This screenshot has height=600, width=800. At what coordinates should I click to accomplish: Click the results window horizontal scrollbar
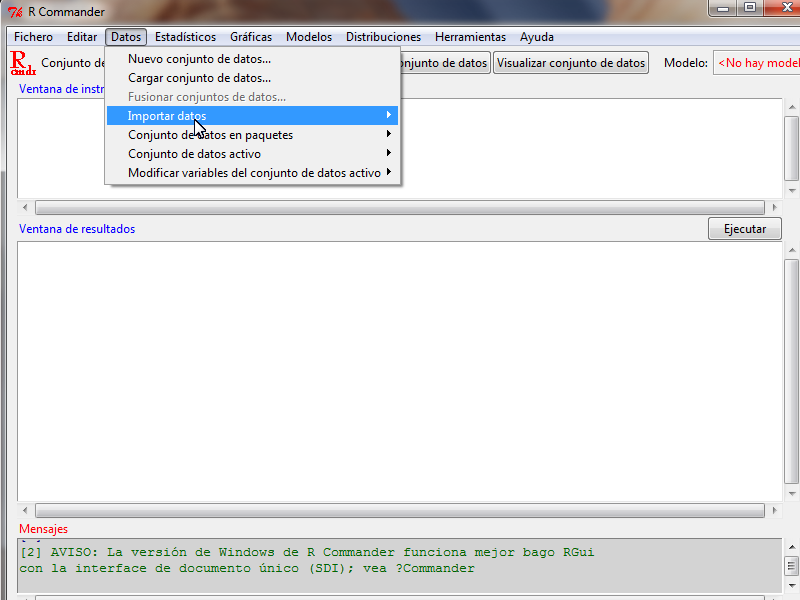click(x=400, y=510)
